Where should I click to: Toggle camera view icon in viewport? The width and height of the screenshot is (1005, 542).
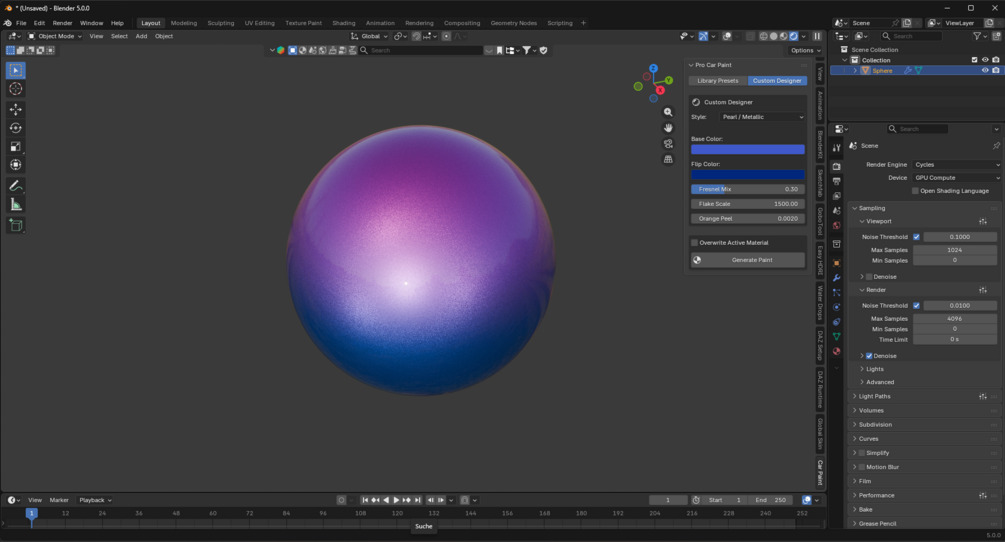point(668,144)
